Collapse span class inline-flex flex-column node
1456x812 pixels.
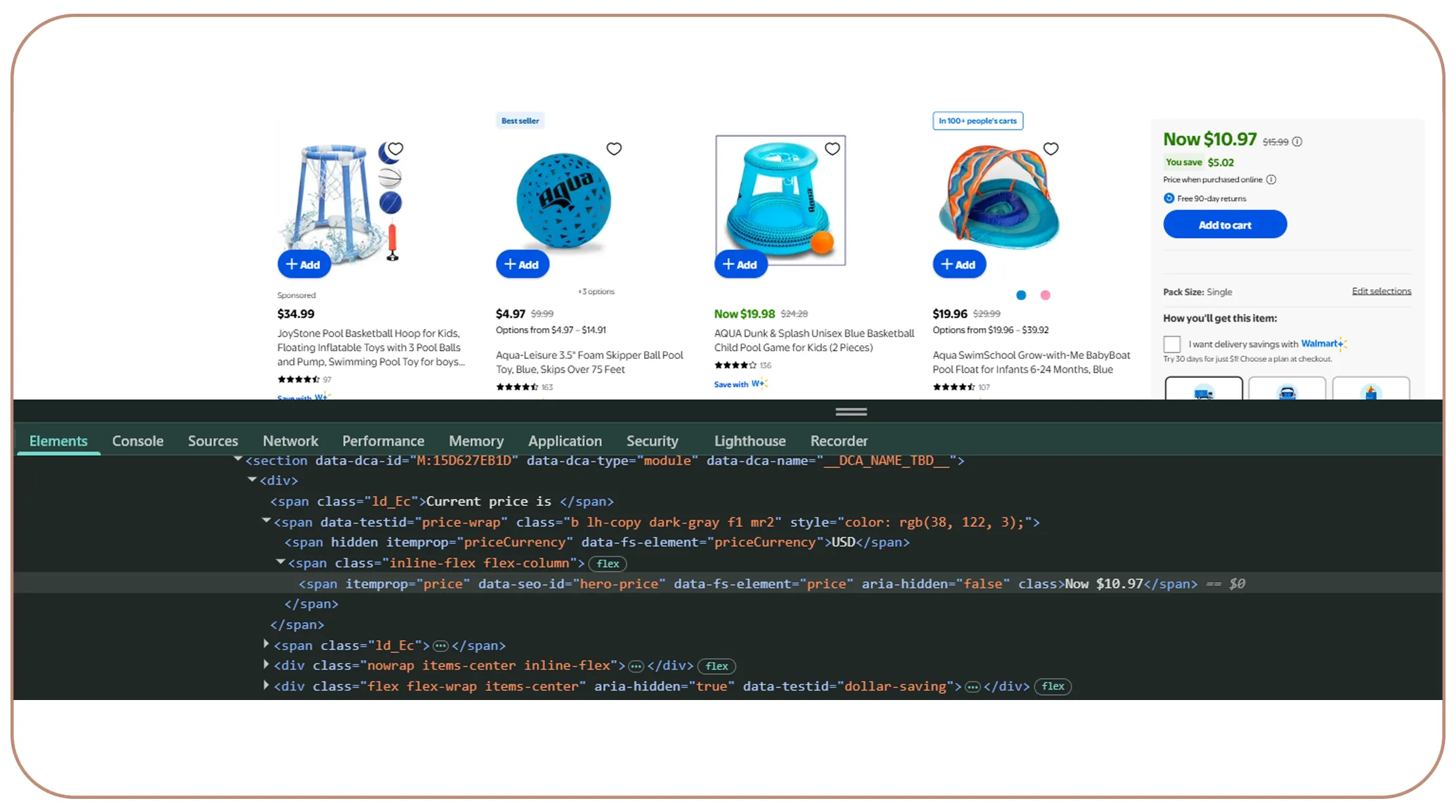pyautogui.click(x=280, y=562)
